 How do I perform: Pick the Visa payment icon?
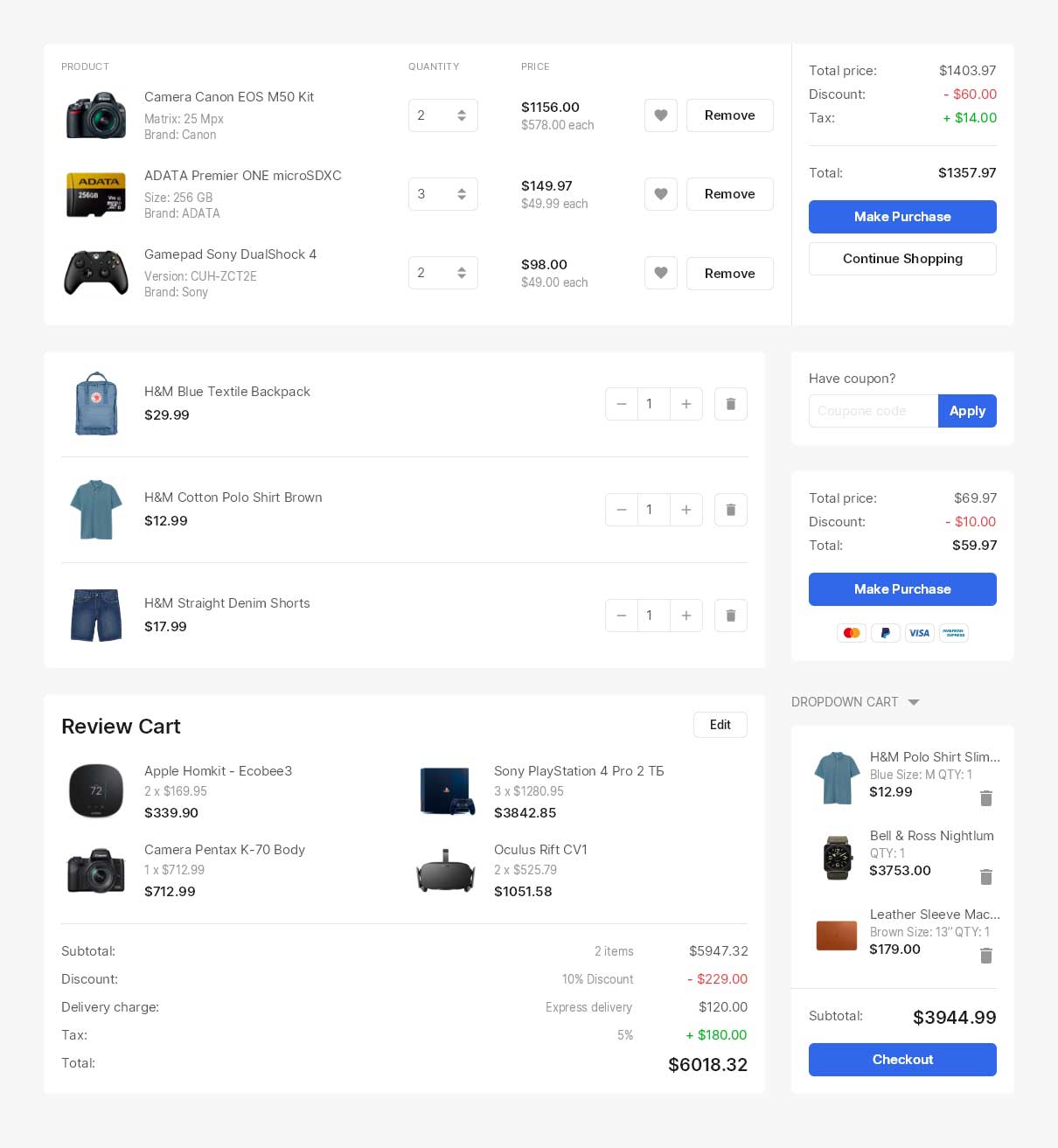919,633
